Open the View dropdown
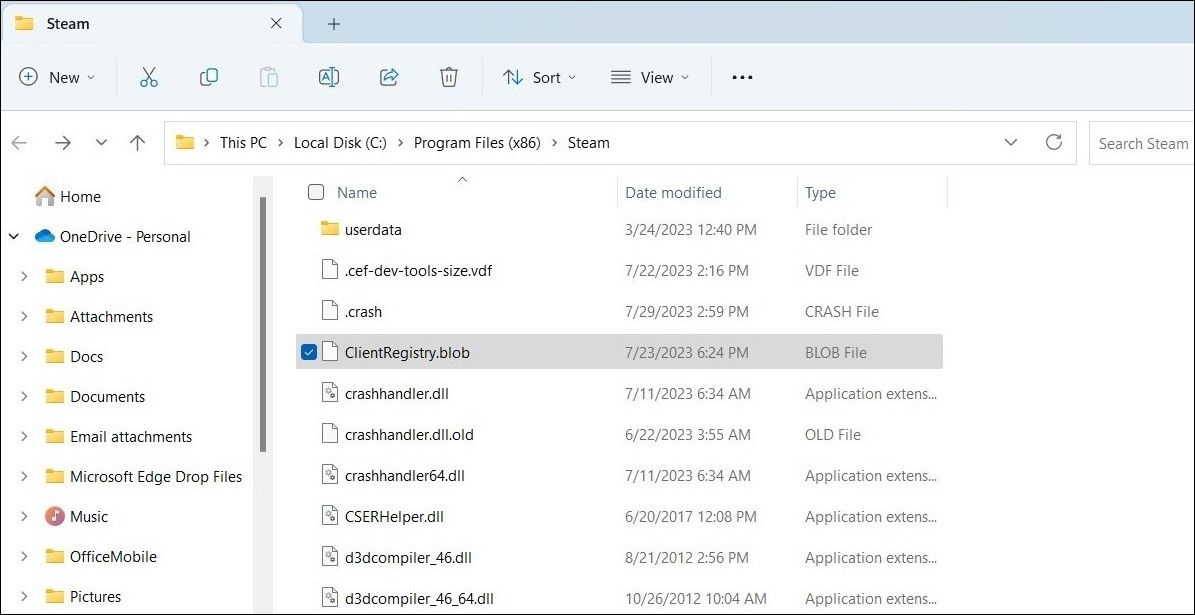1195x615 pixels. 650,77
